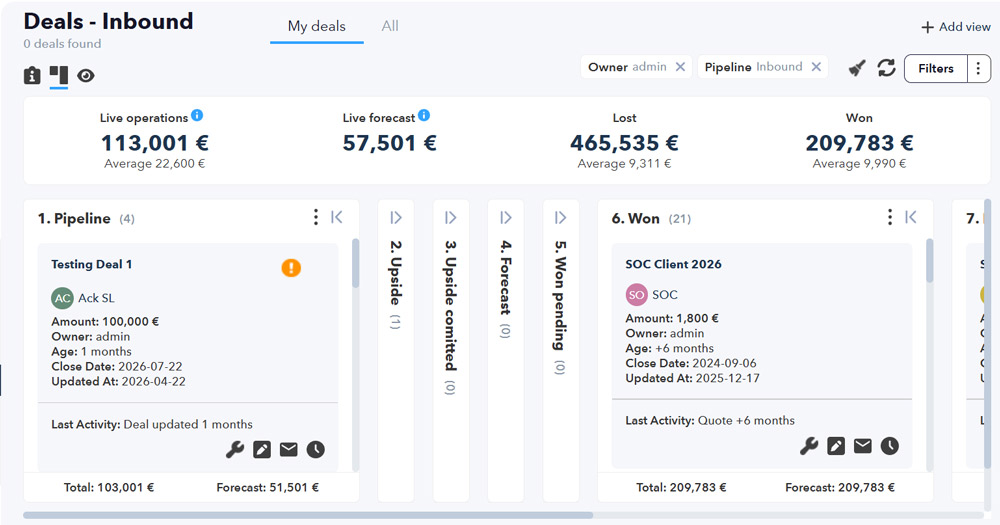Image resolution: width=1000 pixels, height=525 pixels.
Task: Open the 1. Pipeline column options menu
Action: coord(316,218)
